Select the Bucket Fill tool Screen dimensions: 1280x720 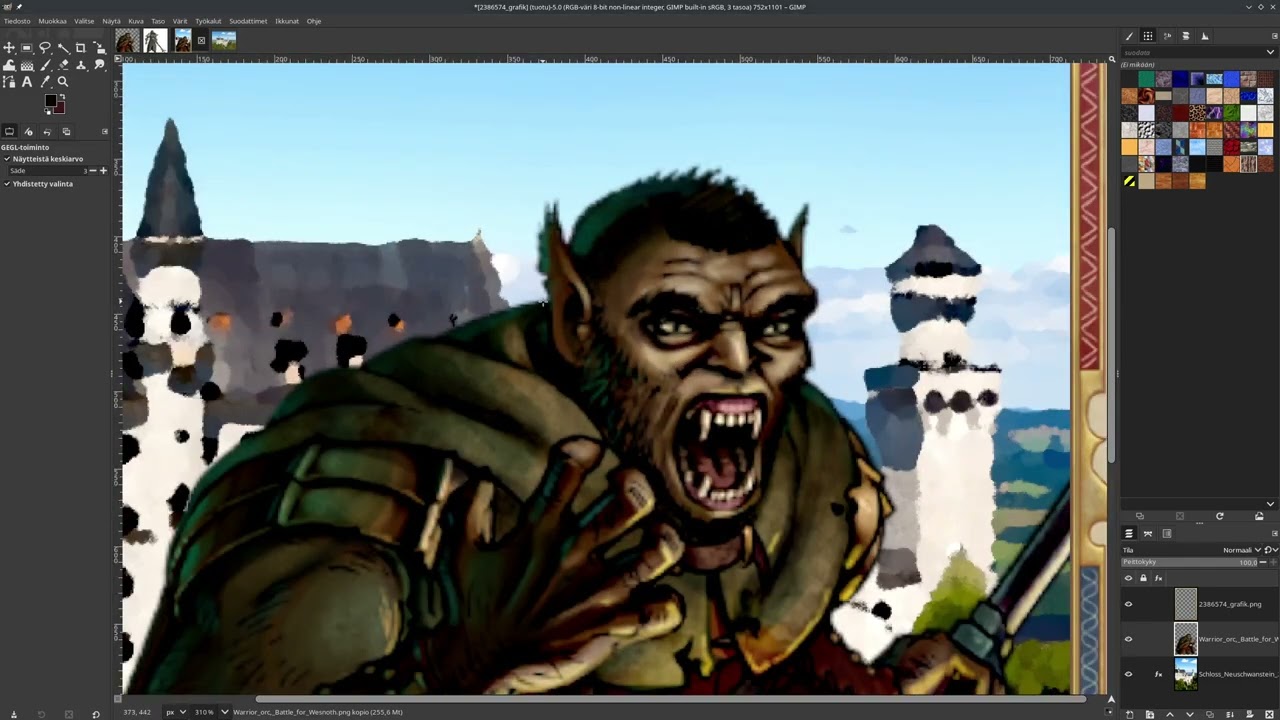click(x=27, y=65)
